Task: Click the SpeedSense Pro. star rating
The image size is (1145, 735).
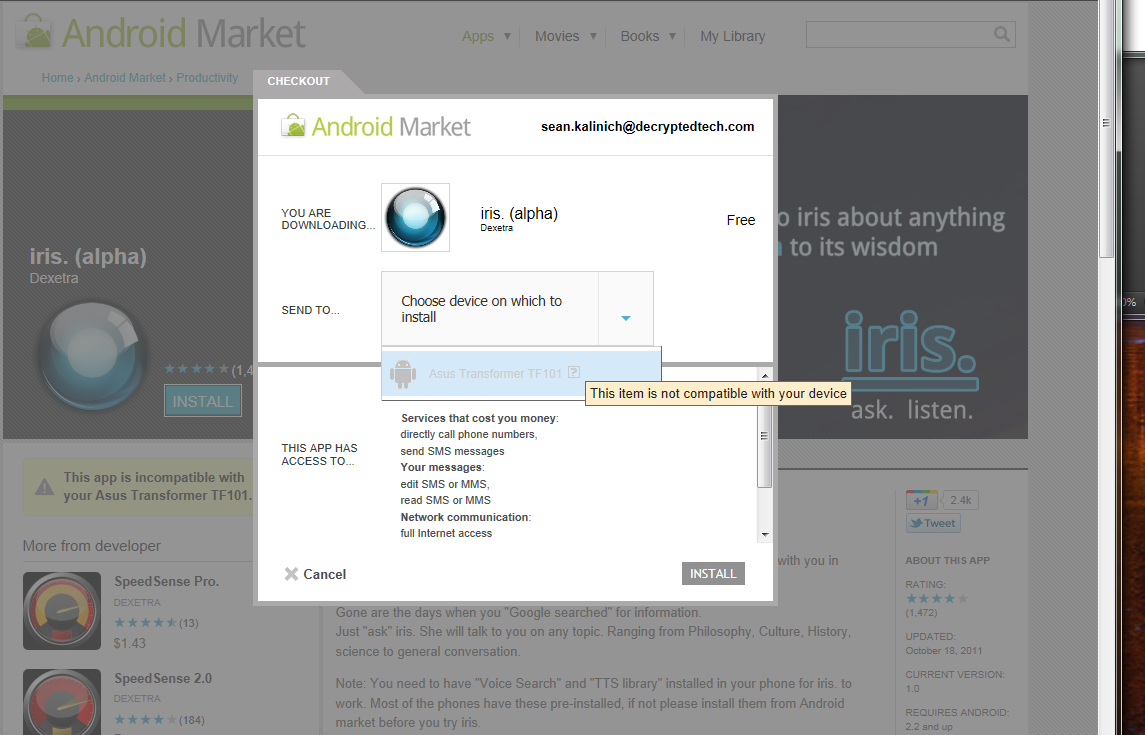Action: tap(145, 623)
